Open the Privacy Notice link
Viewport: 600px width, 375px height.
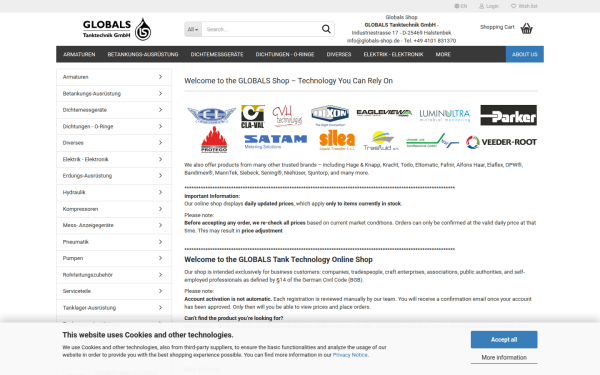[x=350, y=355]
